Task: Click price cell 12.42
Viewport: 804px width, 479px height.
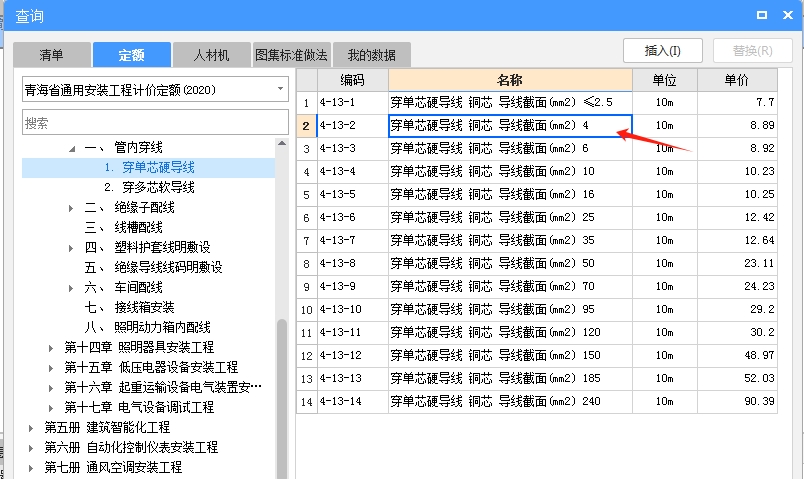Action: click(x=737, y=217)
